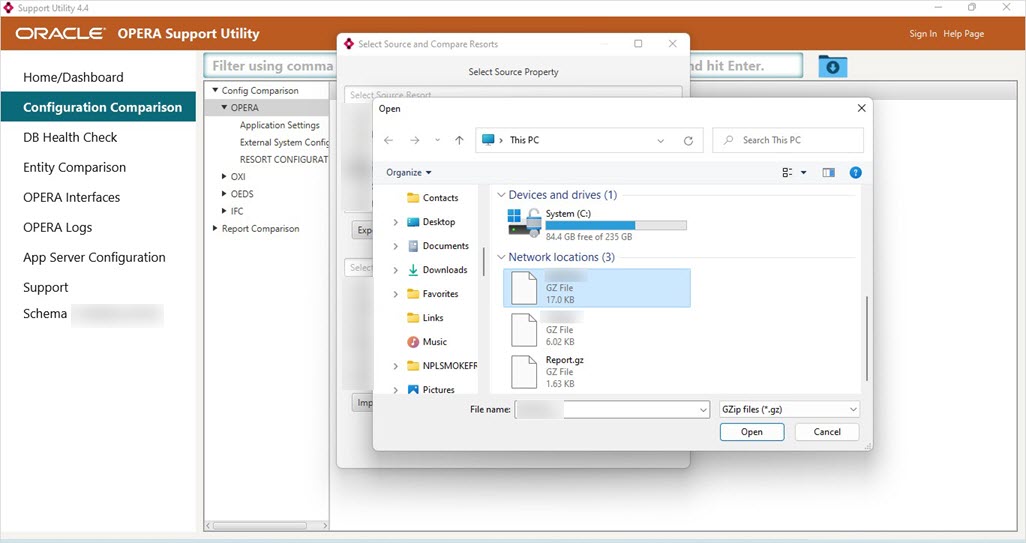Screen dimensions: 1026x543
Task: Open Music folder in navigation pane
Action: coord(427,342)
